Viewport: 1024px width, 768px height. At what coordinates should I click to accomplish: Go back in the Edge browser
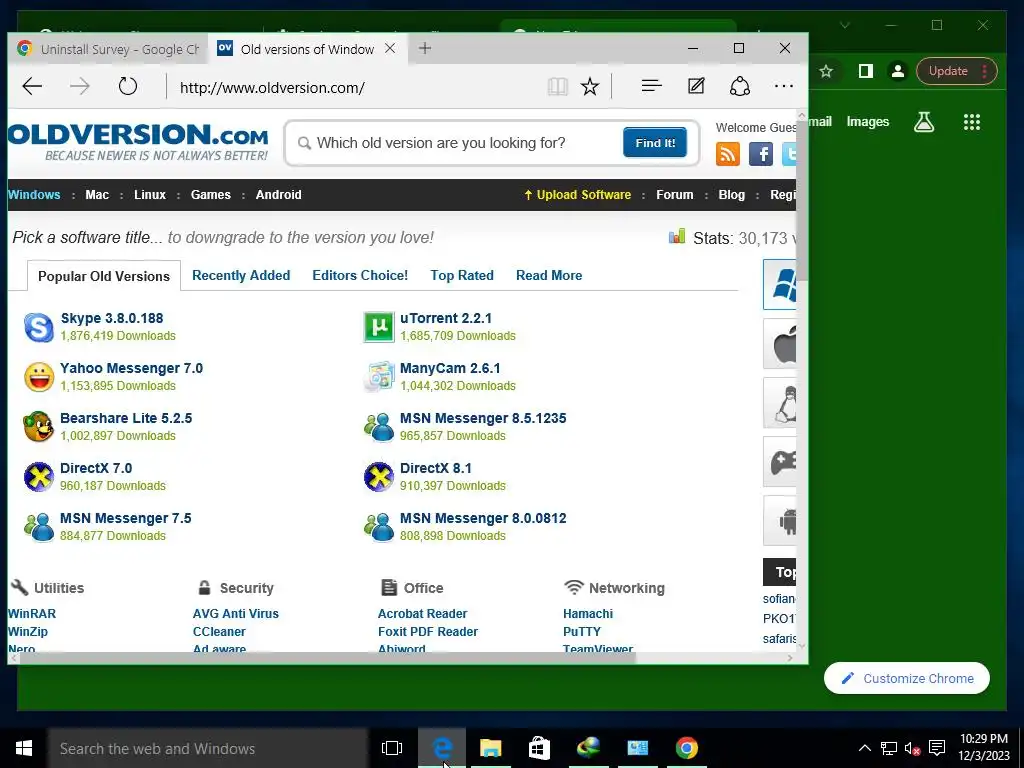[32, 86]
